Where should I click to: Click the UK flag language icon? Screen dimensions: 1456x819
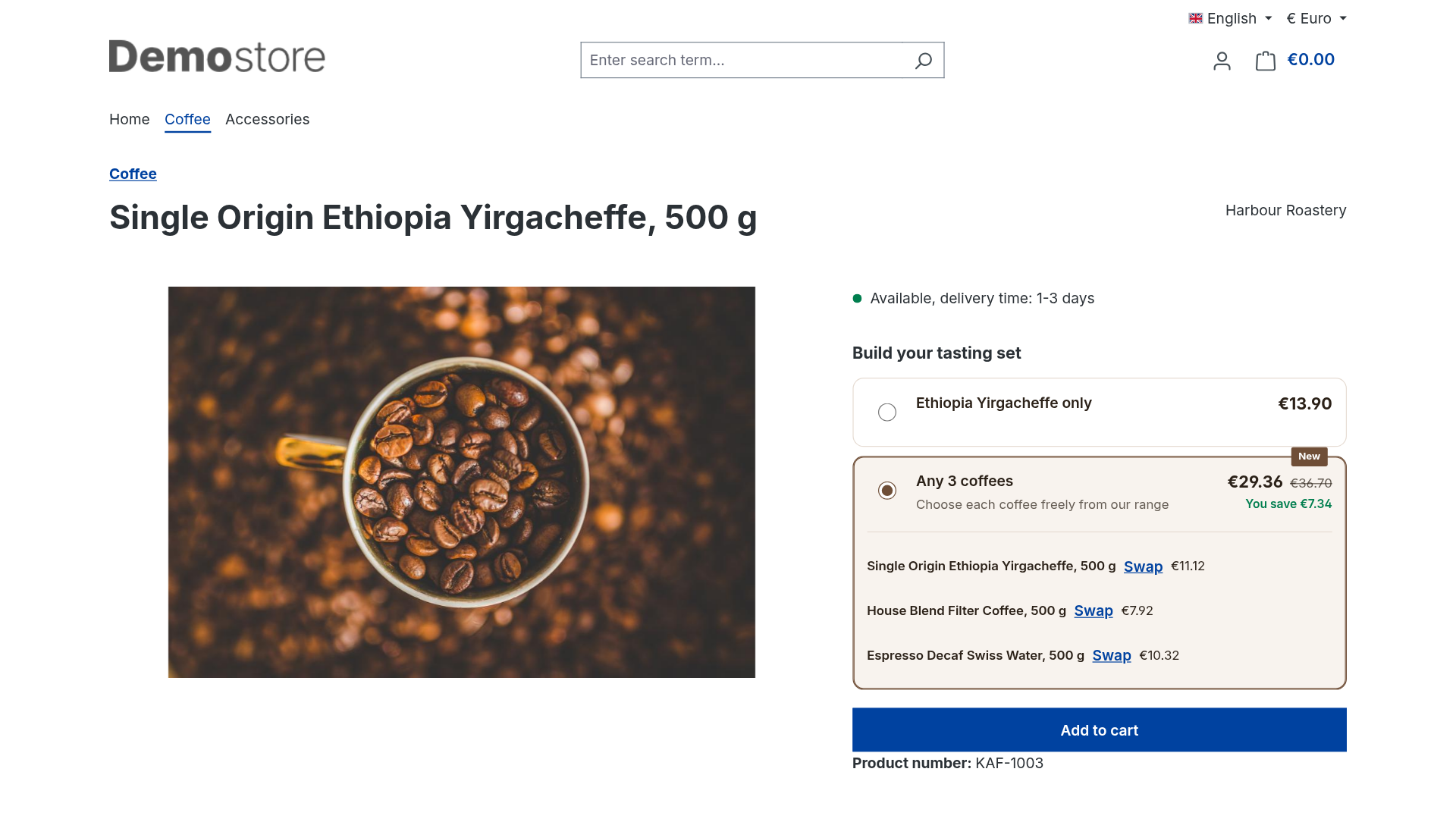point(1196,18)
